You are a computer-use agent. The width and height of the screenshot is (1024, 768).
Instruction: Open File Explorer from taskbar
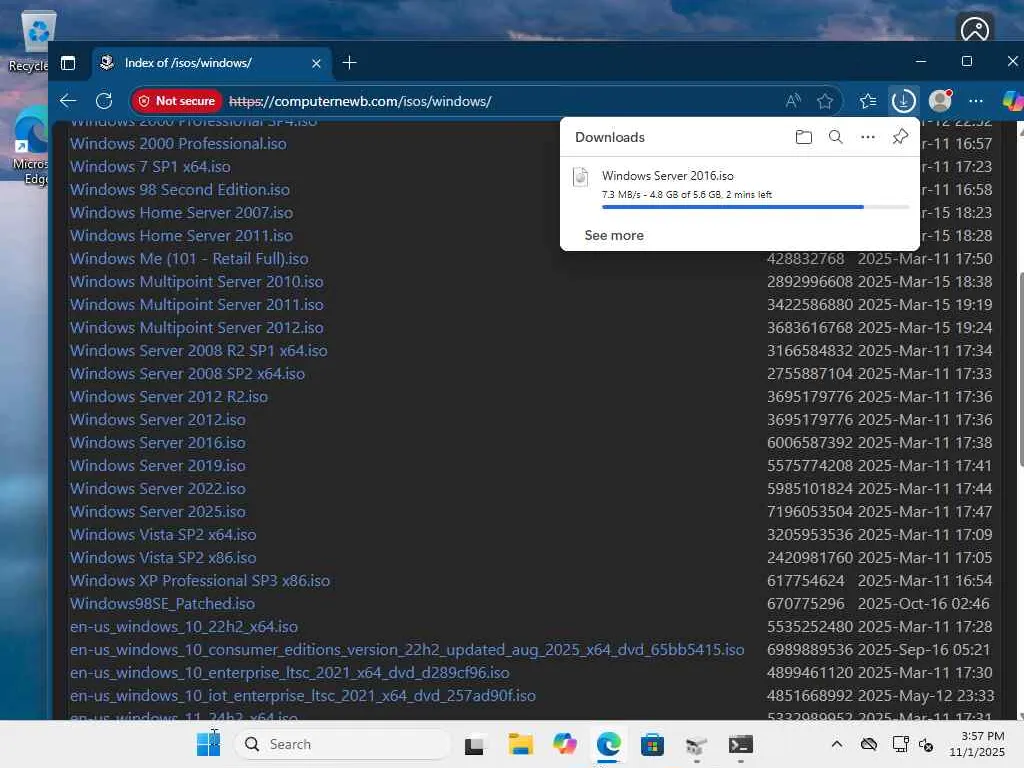[520, 744]
